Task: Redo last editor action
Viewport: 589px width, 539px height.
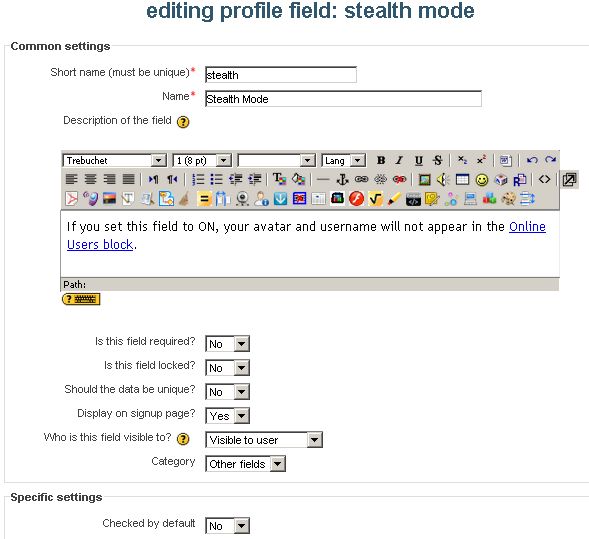Action: 550,160
